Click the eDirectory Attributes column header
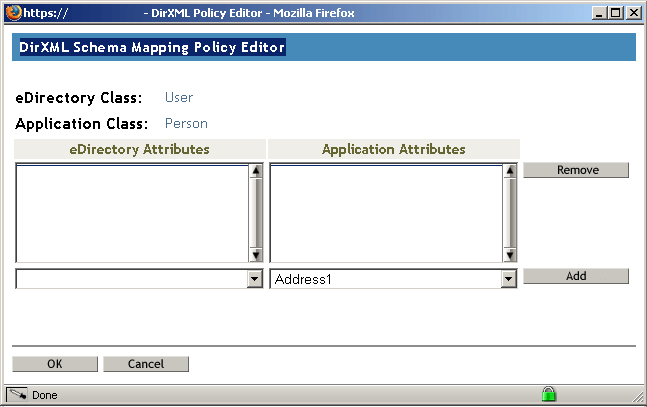Viewport: 647px width, 407px height. (139, 149)
